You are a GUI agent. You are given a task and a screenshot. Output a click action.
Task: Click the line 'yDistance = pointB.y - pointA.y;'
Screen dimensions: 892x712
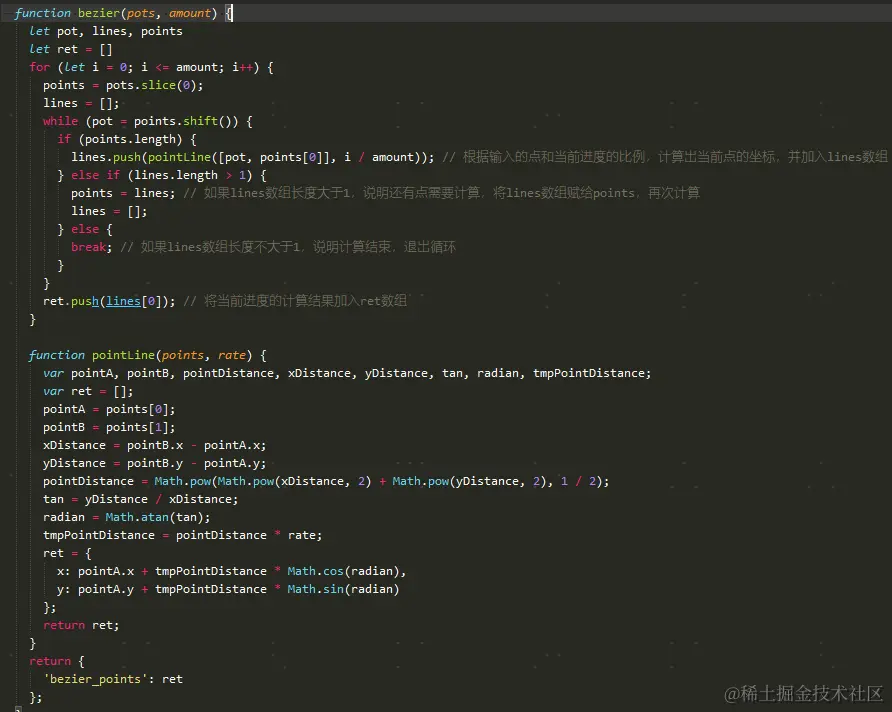pyautogui.click(x=155, y=463)
